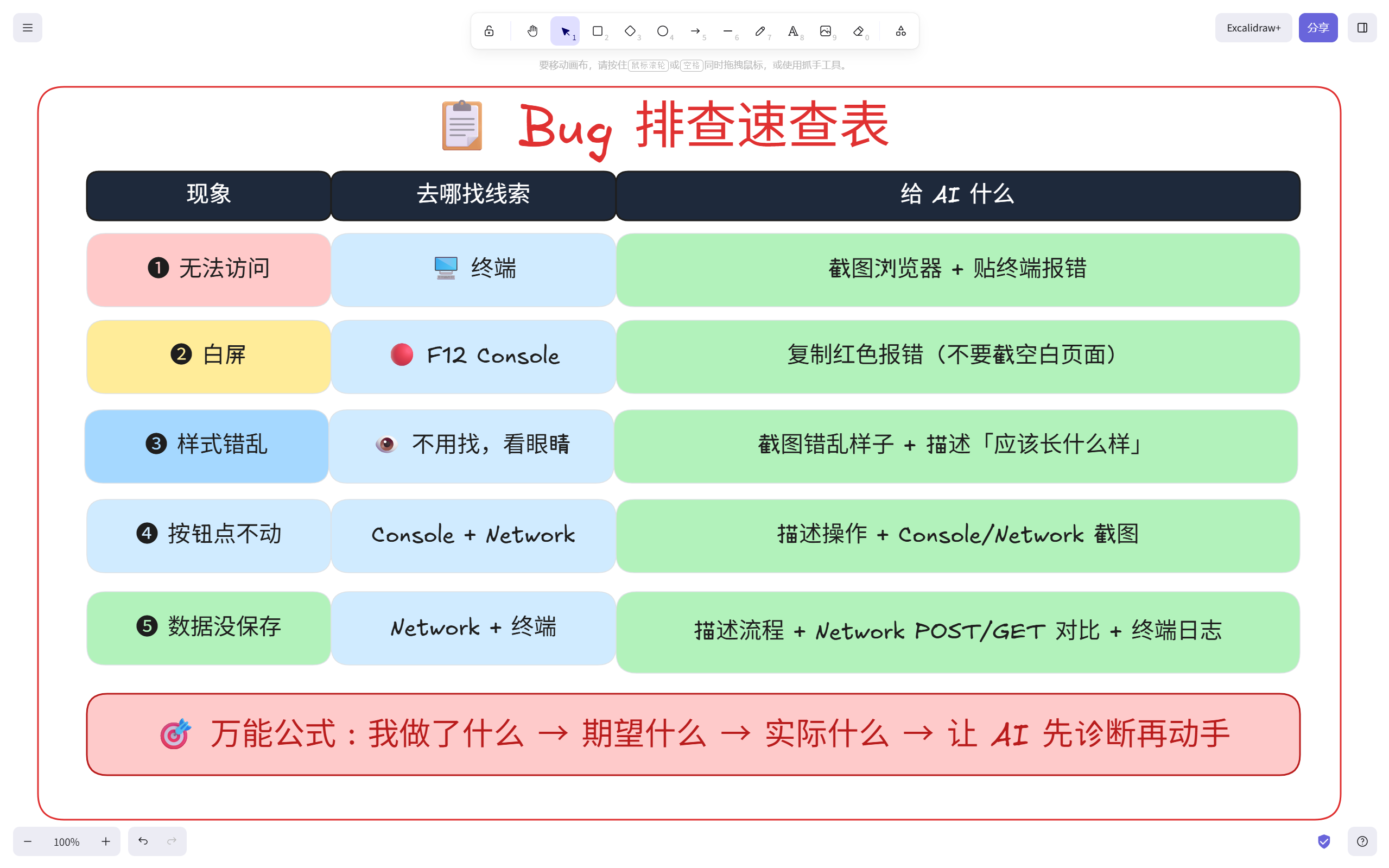Screen dimensions: 1389x868
Task: Select the Ellipse shape tool
Action: [662, 31]
